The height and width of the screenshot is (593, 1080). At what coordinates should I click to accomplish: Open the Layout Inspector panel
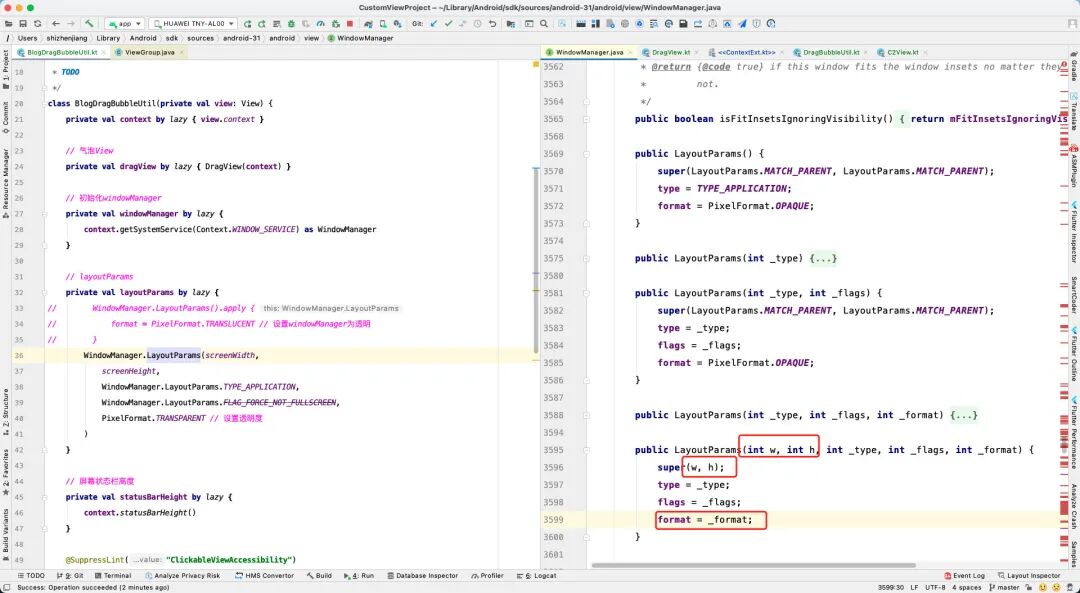[x=1028, y=576]
